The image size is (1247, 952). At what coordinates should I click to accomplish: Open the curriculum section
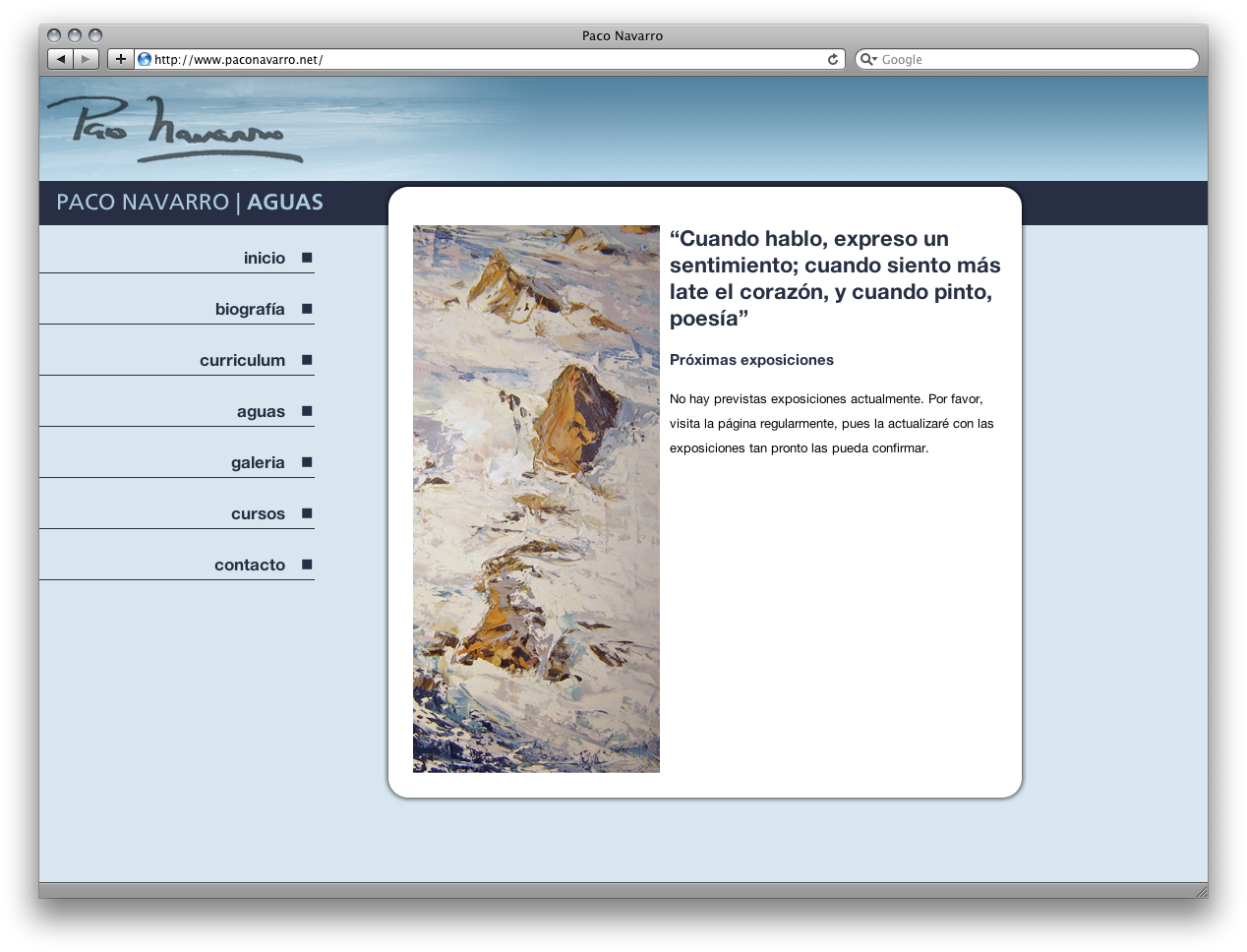(242, 360)
